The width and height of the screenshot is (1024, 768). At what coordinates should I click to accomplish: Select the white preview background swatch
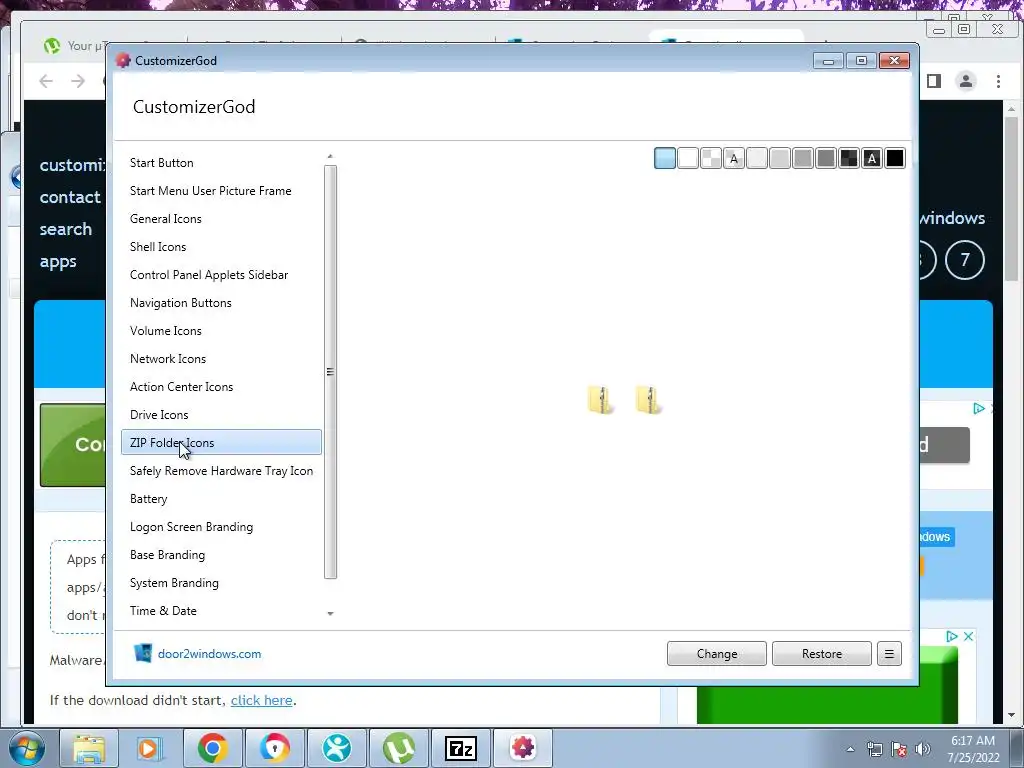[x=688, y=158]
